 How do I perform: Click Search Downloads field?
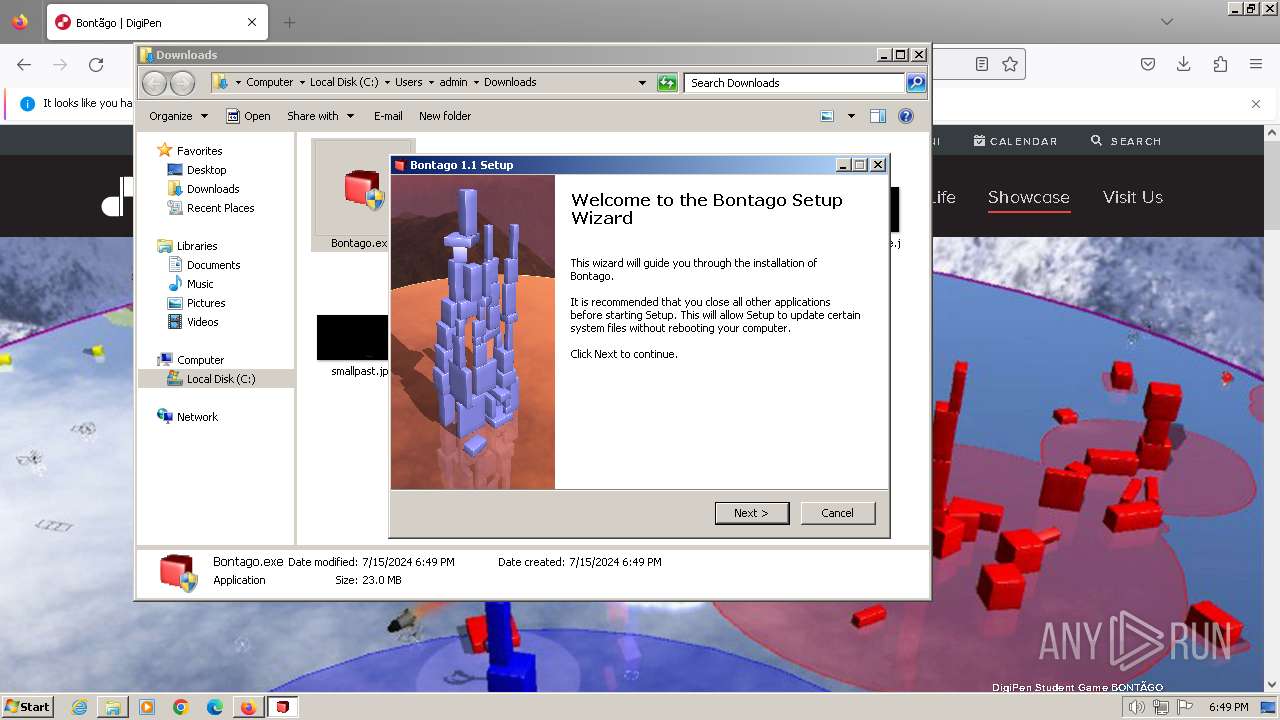(x=794, y=83)
